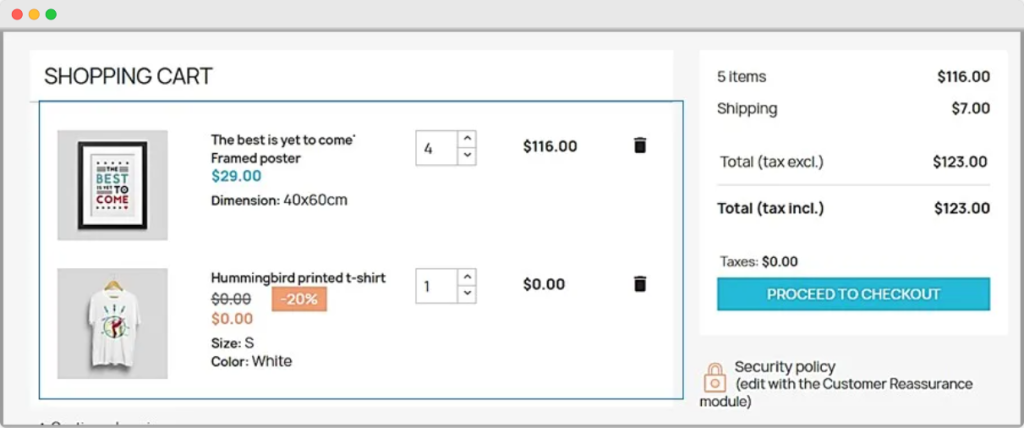Delete the framed poster from cart

pos(640,146)
